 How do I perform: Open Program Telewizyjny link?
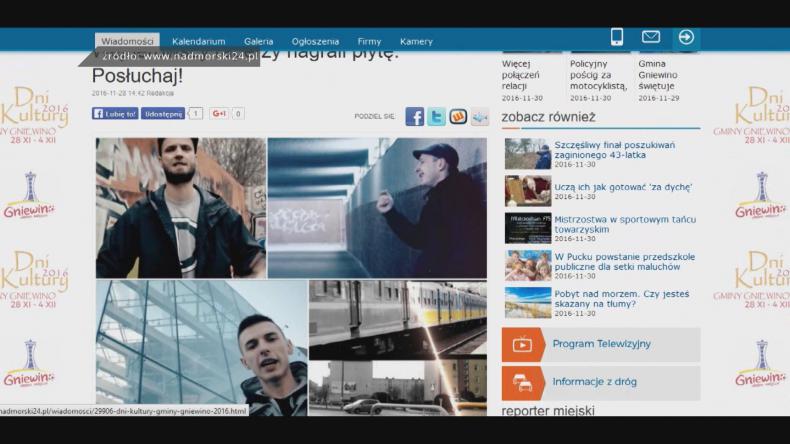602,344
